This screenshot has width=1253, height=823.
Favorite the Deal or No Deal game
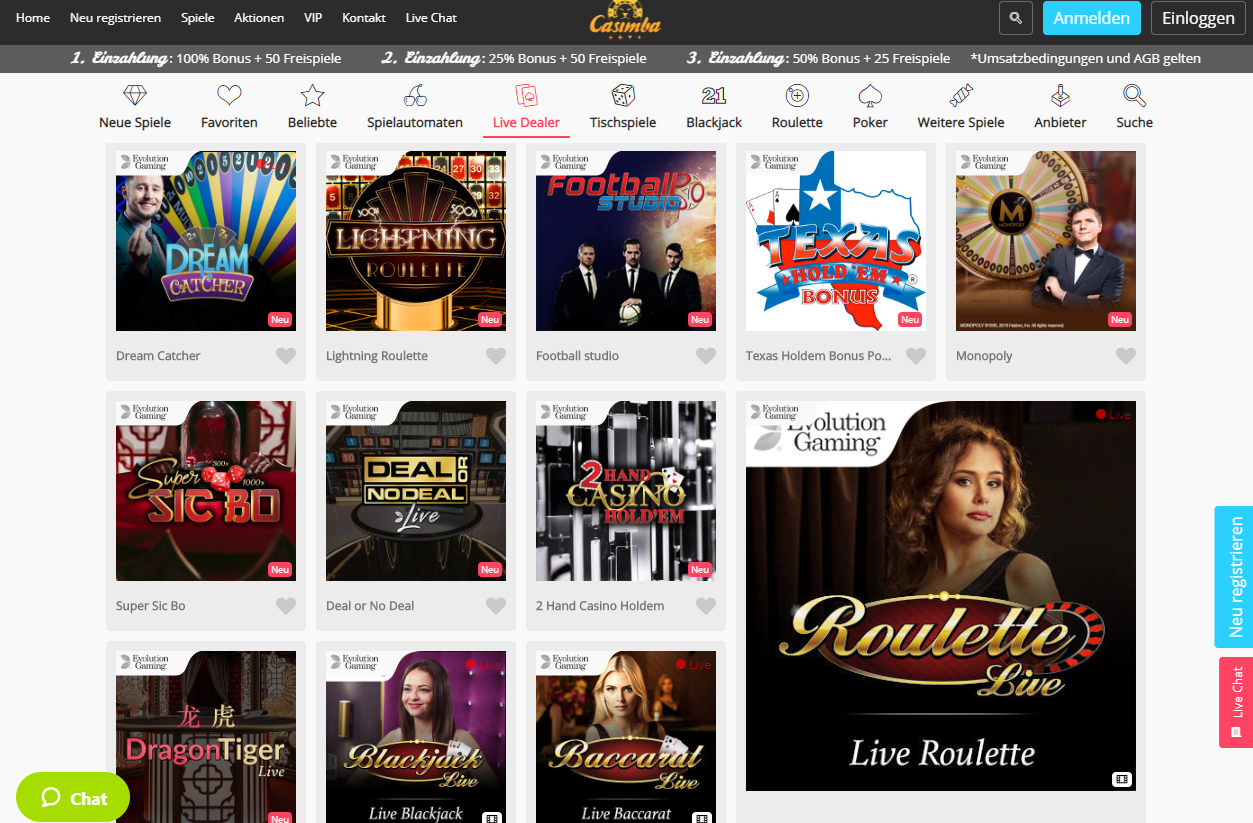496,606
